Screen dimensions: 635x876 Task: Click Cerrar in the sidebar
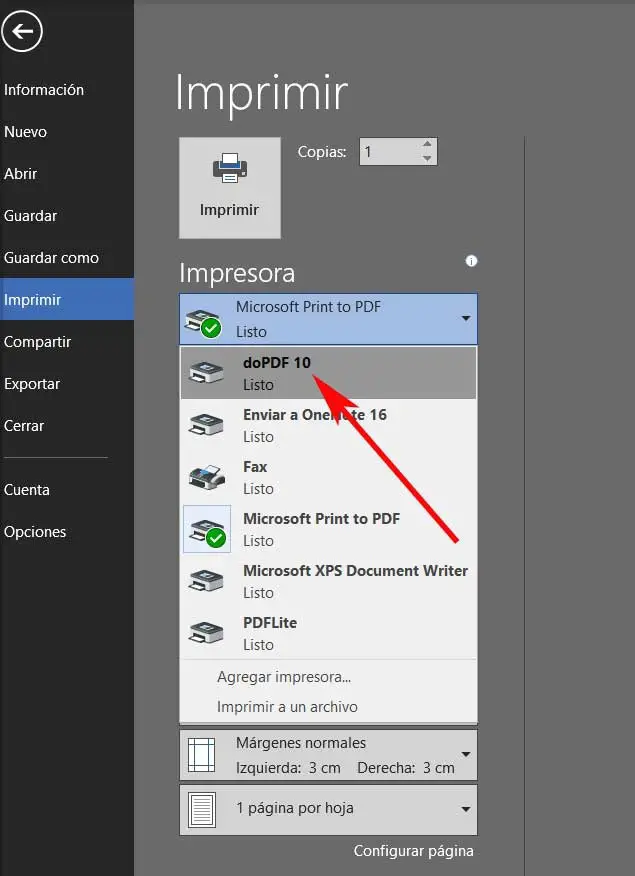tap(67, 426)
